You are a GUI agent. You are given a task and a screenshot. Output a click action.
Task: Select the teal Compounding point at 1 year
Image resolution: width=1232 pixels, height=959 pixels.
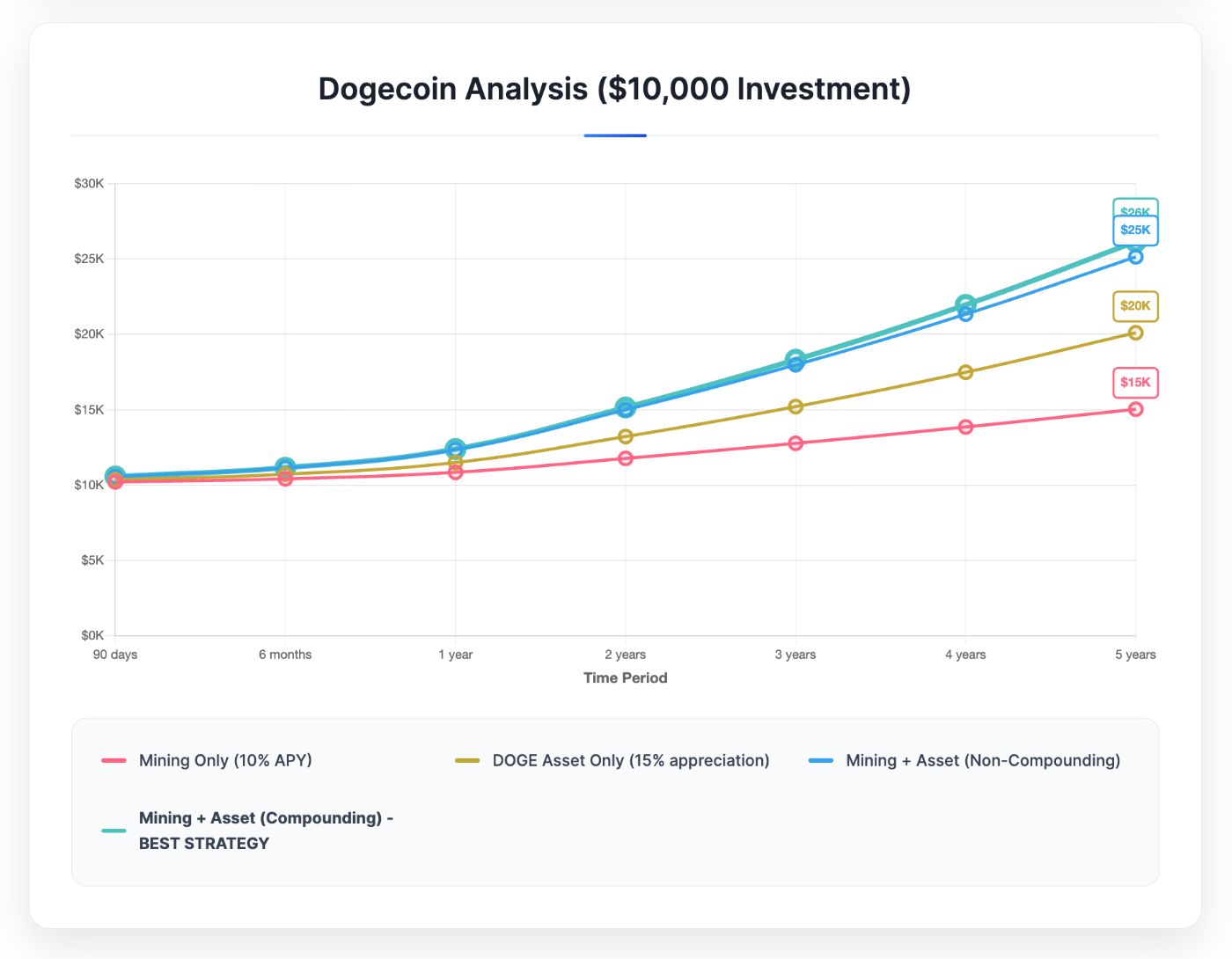coord(455,448)
